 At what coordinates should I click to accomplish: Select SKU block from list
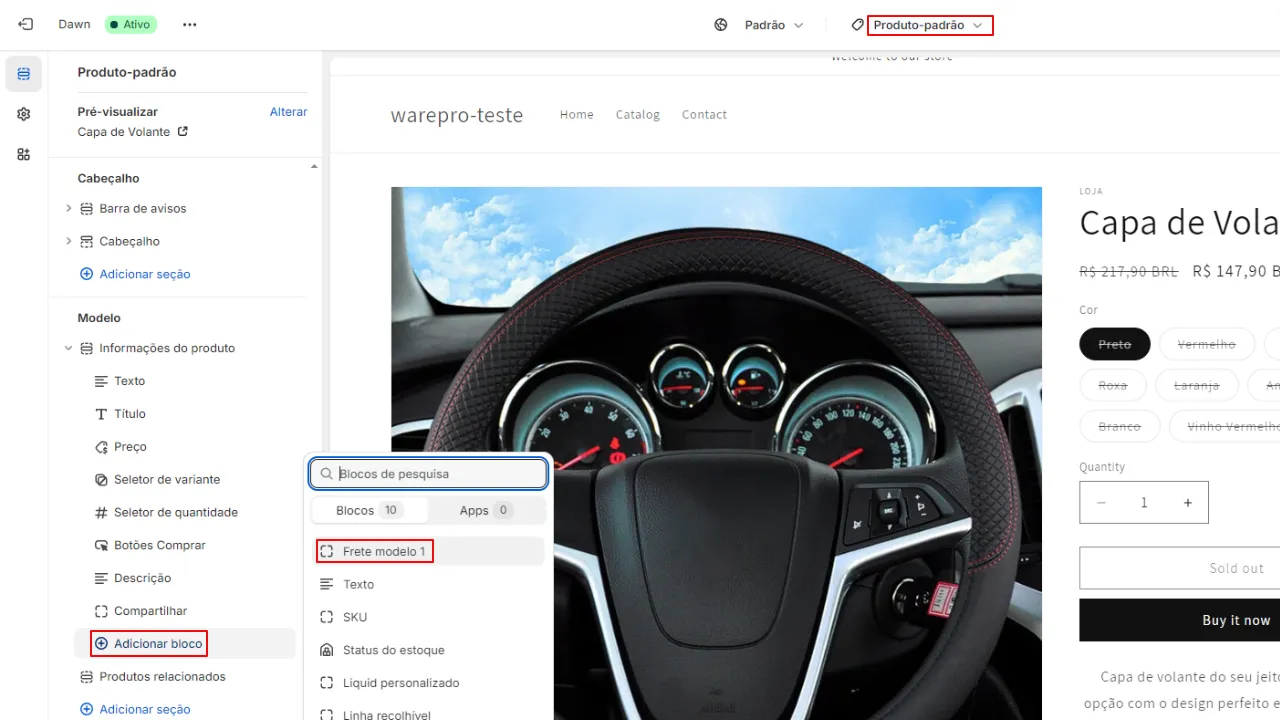430,617
